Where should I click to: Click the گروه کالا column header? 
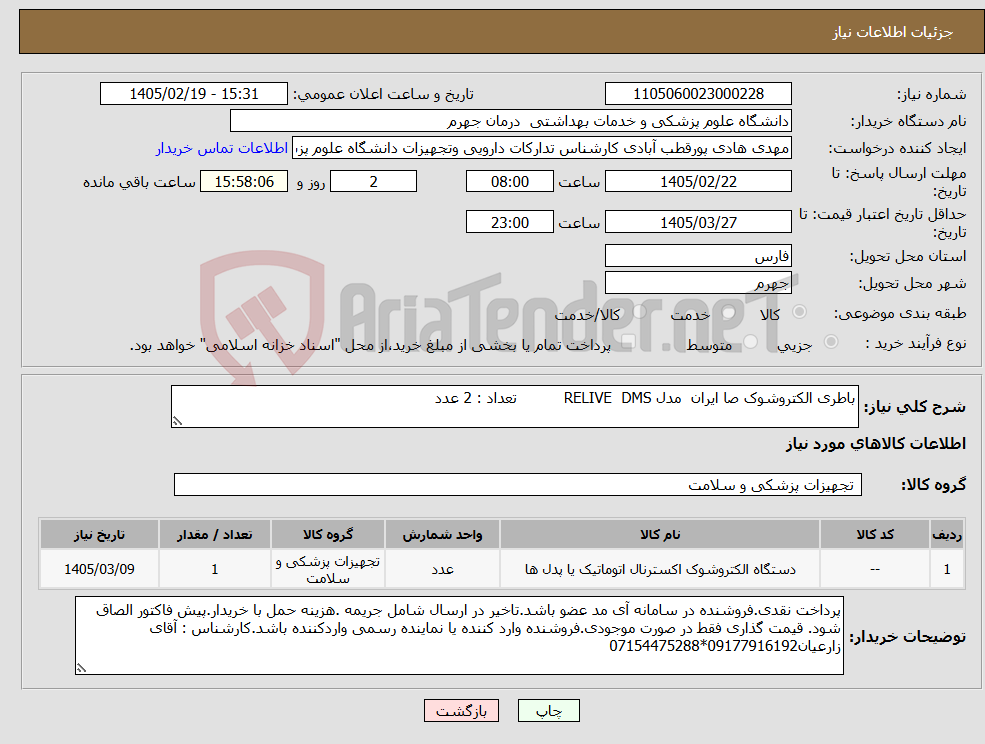[328, 534]
